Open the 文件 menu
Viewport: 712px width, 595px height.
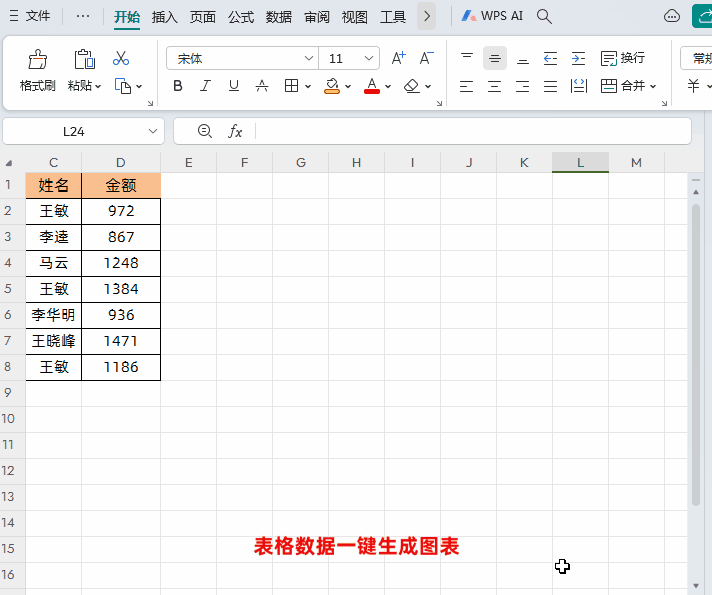point(30,16)
